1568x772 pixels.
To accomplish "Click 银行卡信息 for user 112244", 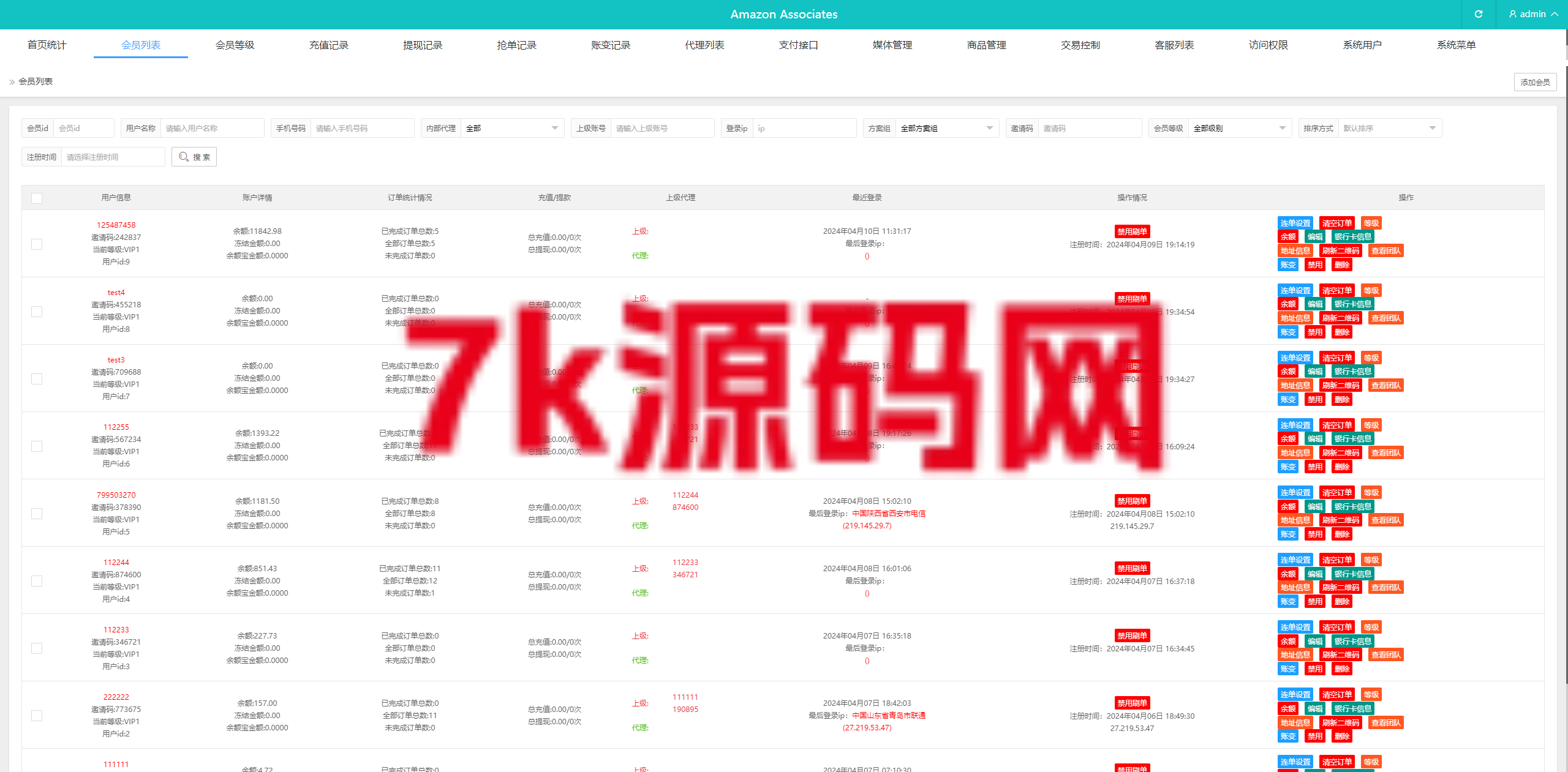I will click(1352, 574).
